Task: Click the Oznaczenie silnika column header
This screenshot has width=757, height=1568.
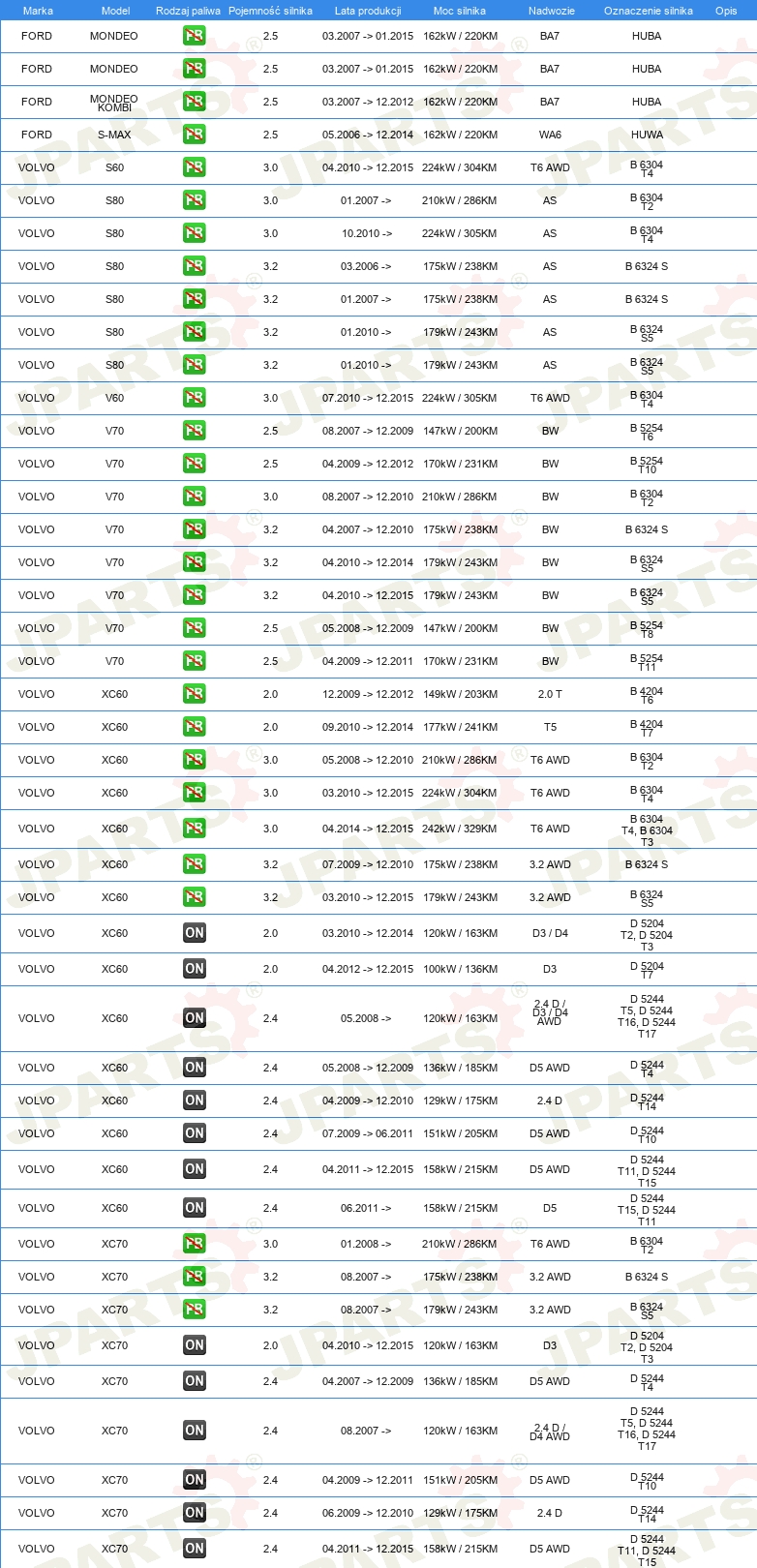Action: pos(648,11)
